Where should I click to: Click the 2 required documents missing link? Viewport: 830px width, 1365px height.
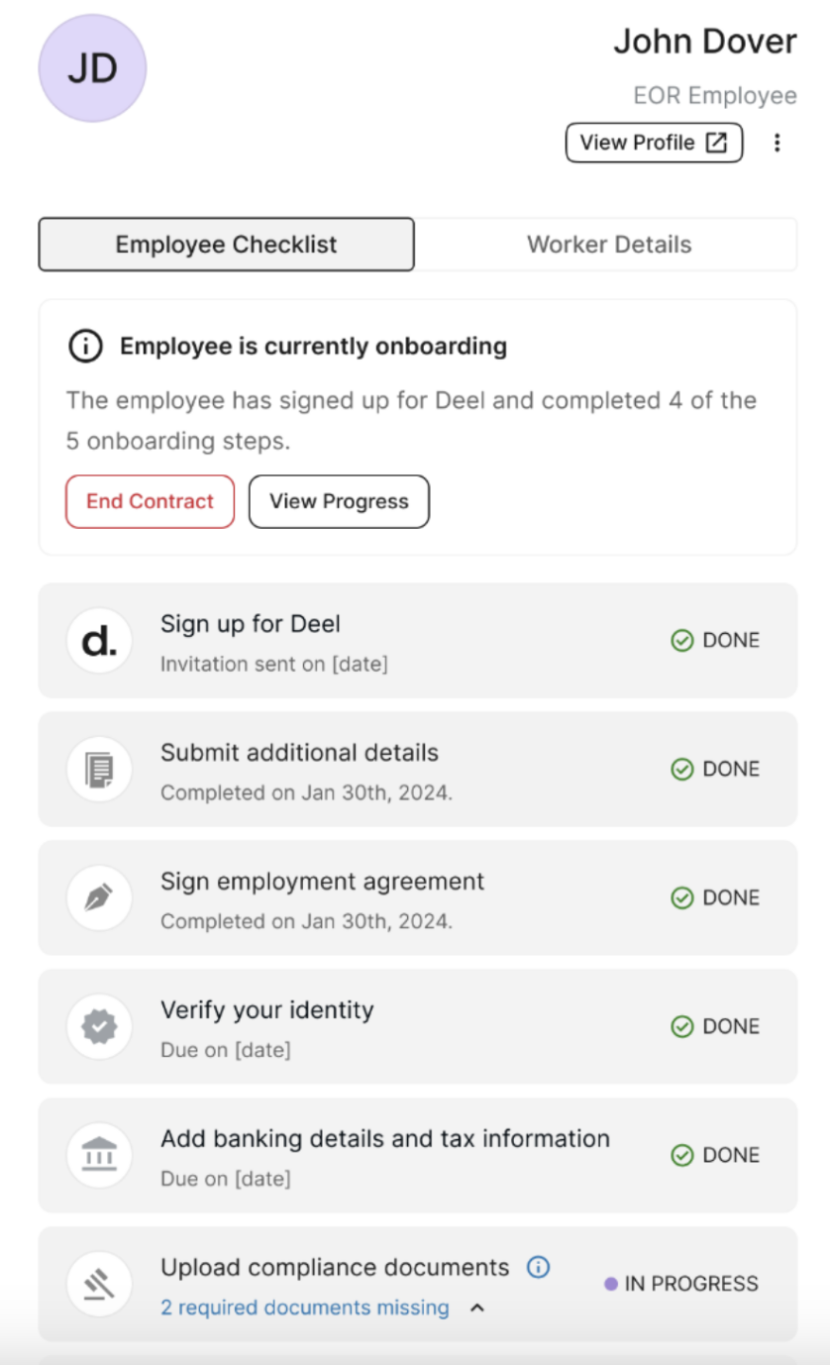pos(303,1307)
